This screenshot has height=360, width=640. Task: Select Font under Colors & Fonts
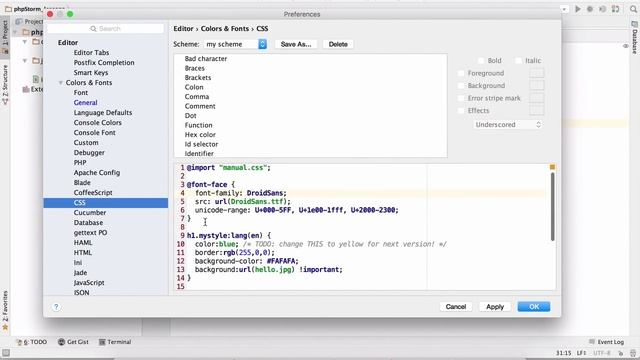pos(81,93)
